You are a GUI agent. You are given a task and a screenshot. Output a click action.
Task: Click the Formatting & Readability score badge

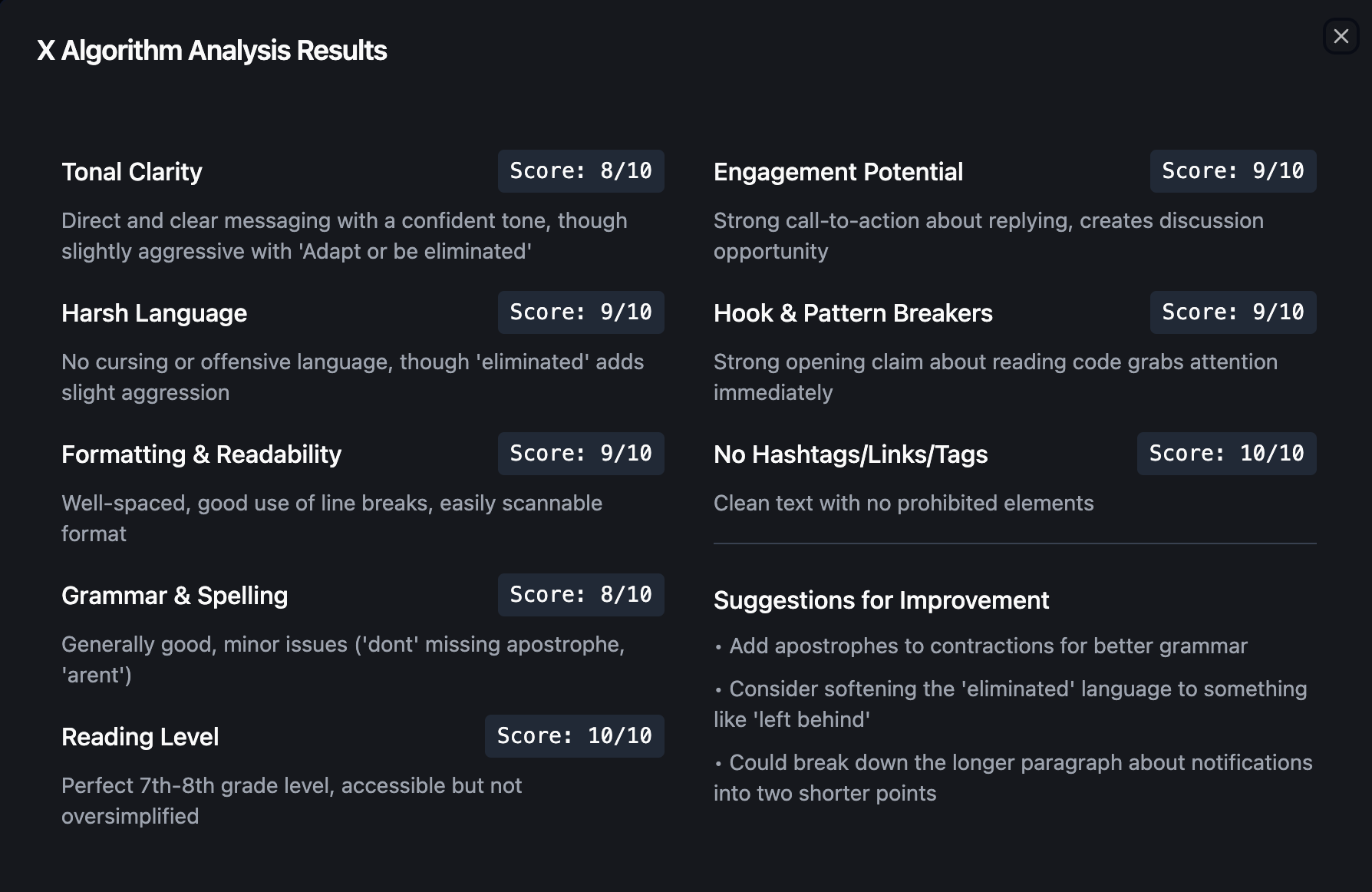[581, 454]
